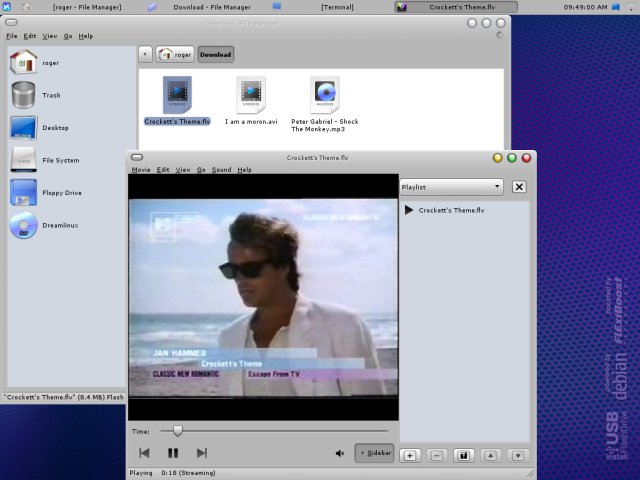Open Edit menu in video player
This screenshot has height=480, width=640.
(163, 169)
